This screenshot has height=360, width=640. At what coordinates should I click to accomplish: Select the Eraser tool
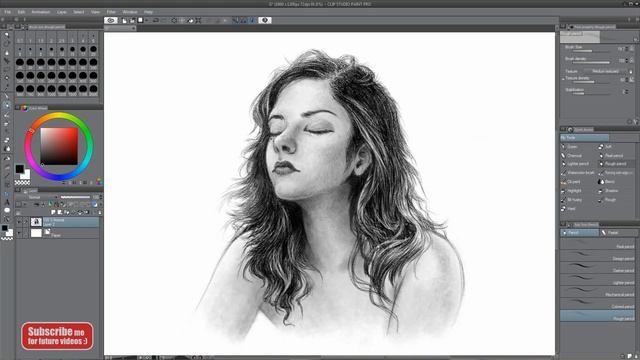[x=7, y=140]
